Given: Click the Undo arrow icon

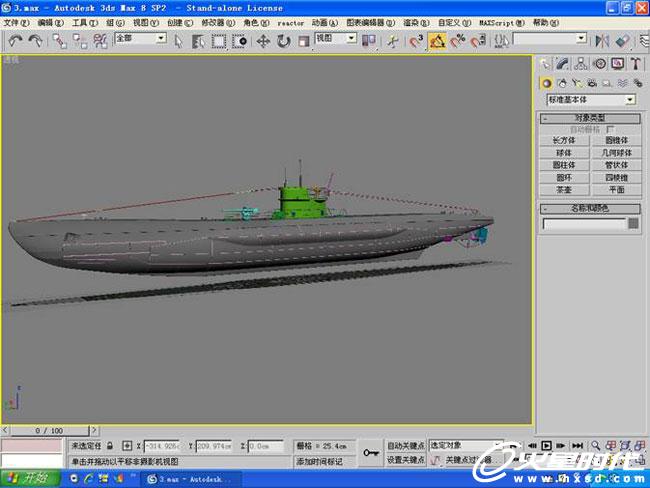Looking at the screenshot, I should point(15,41).
